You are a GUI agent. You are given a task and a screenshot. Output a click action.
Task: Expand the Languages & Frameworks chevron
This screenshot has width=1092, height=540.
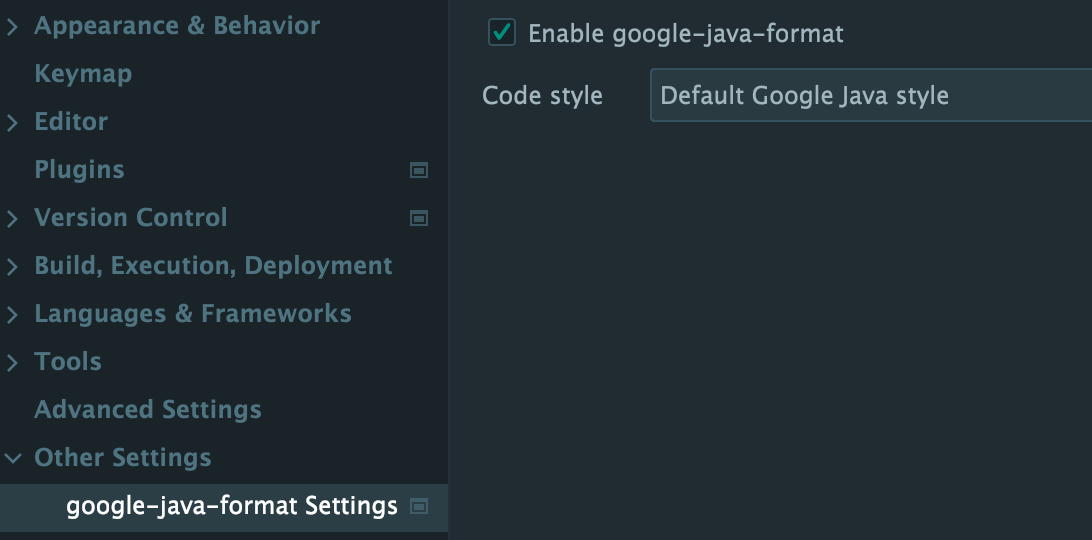tap(12, 315)
